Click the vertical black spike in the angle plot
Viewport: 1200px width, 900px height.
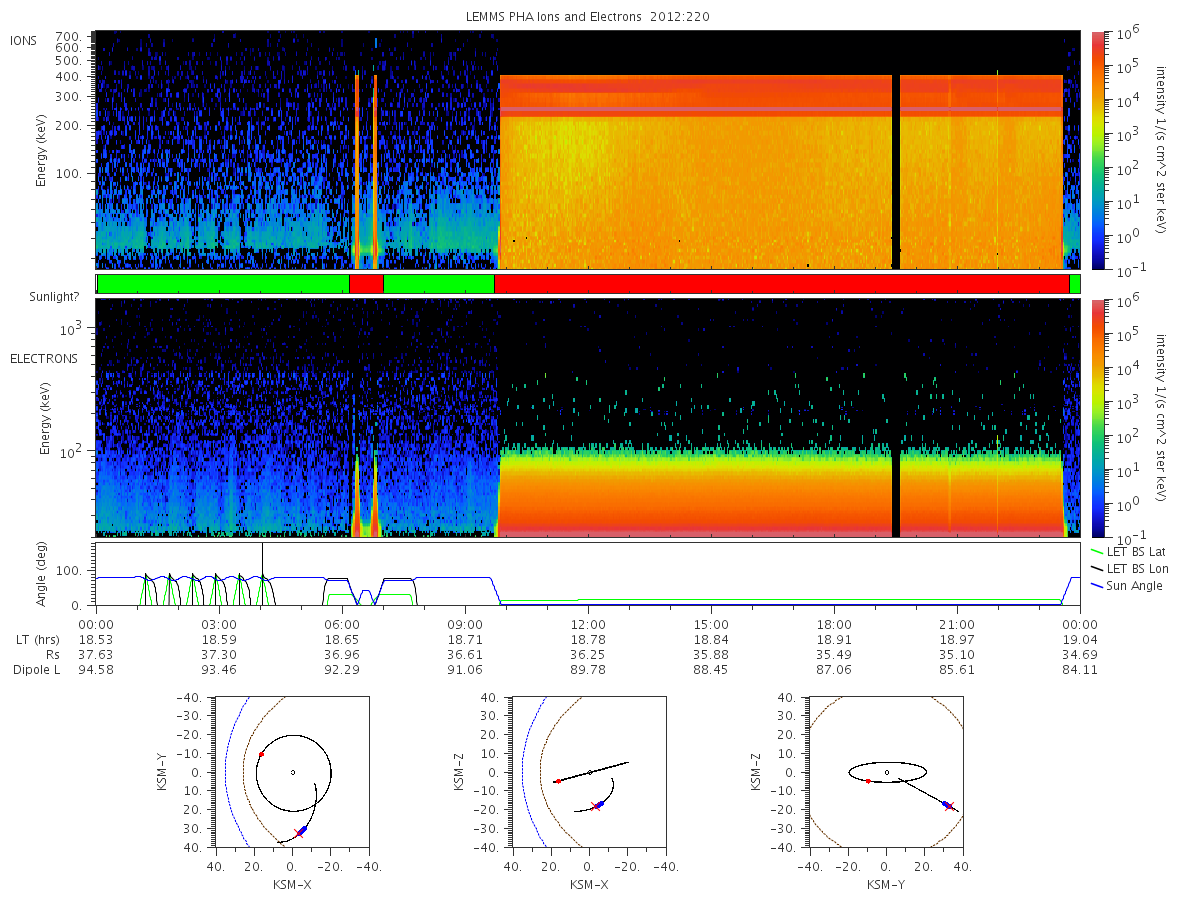pos(262,573)
